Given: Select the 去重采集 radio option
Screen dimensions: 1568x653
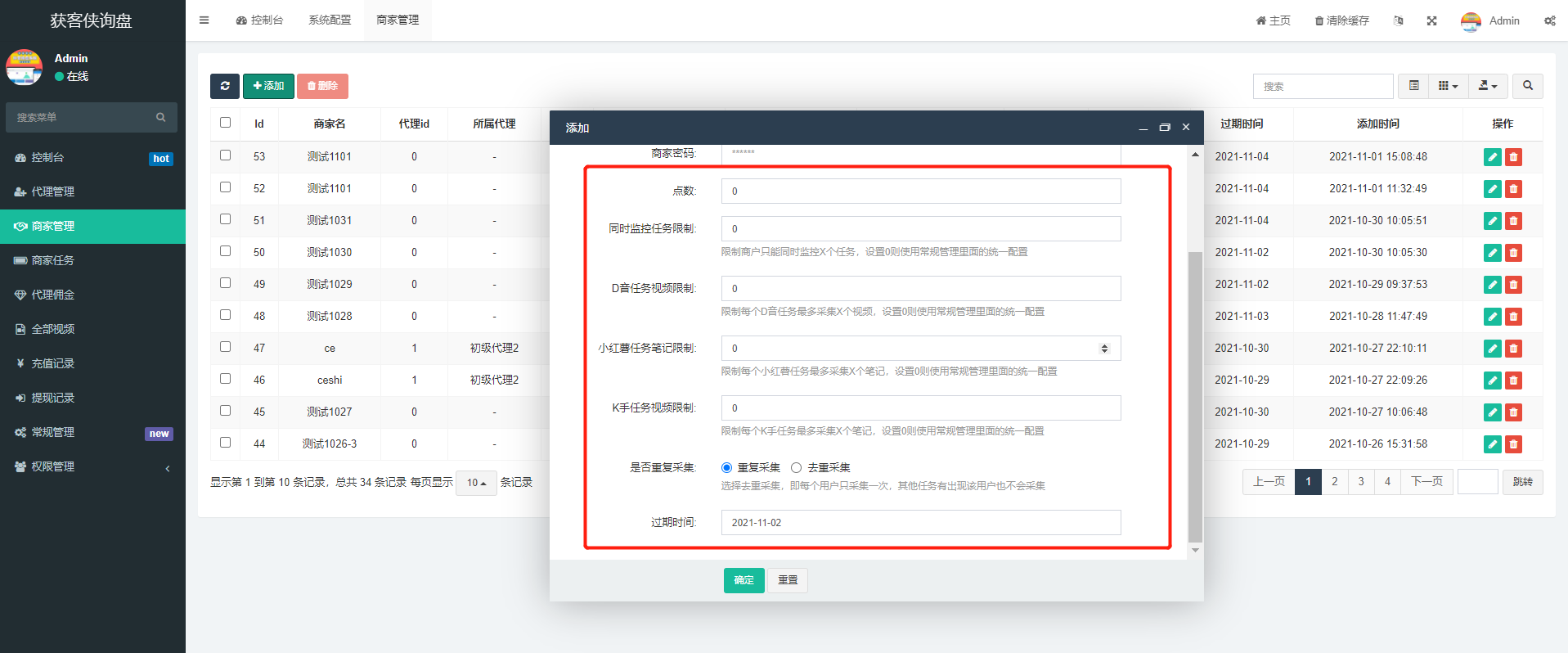Looking at the screenshot, I should coord(796,468).
